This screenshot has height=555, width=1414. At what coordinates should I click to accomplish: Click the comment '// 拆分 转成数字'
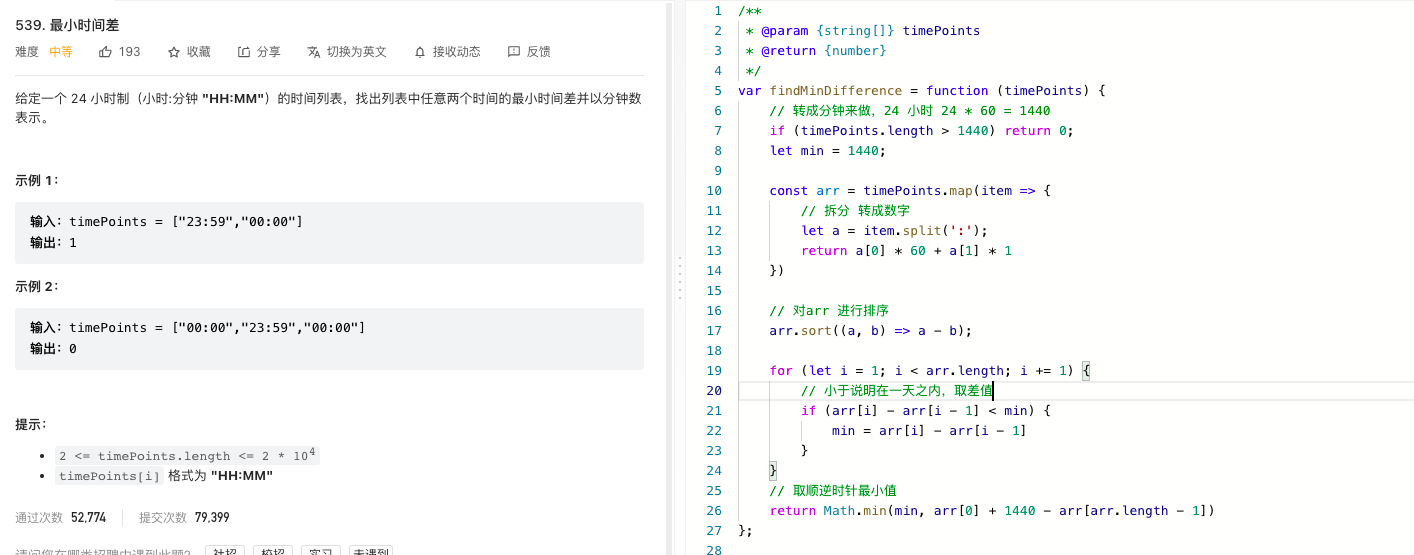855,210
